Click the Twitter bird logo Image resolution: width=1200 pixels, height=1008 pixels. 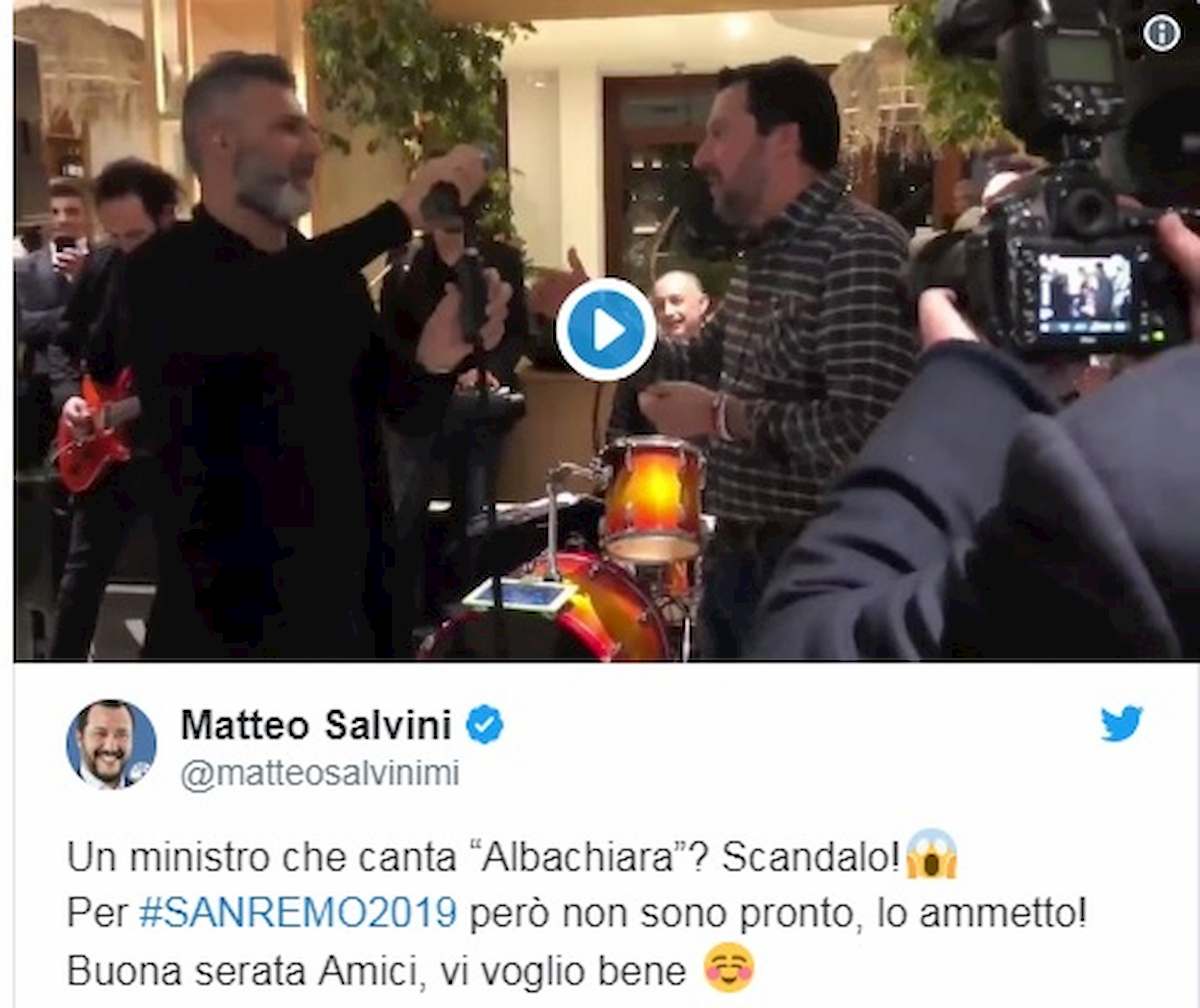pyautogui.click(x=1122, y=723)
